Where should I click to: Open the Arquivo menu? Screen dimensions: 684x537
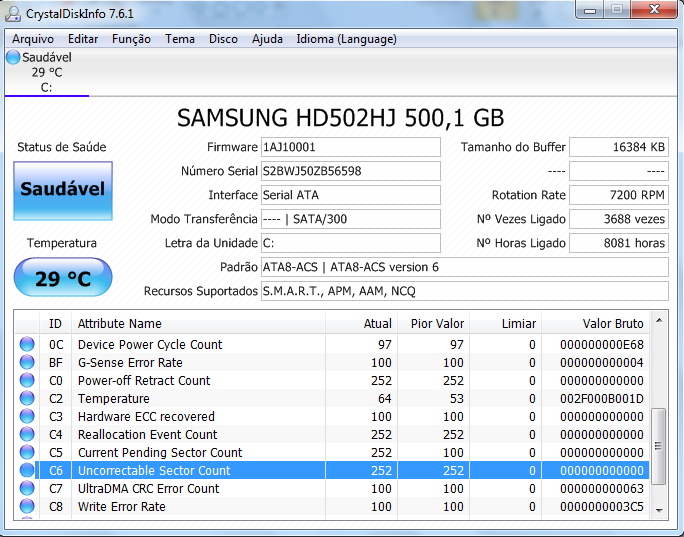click(33, 39)
